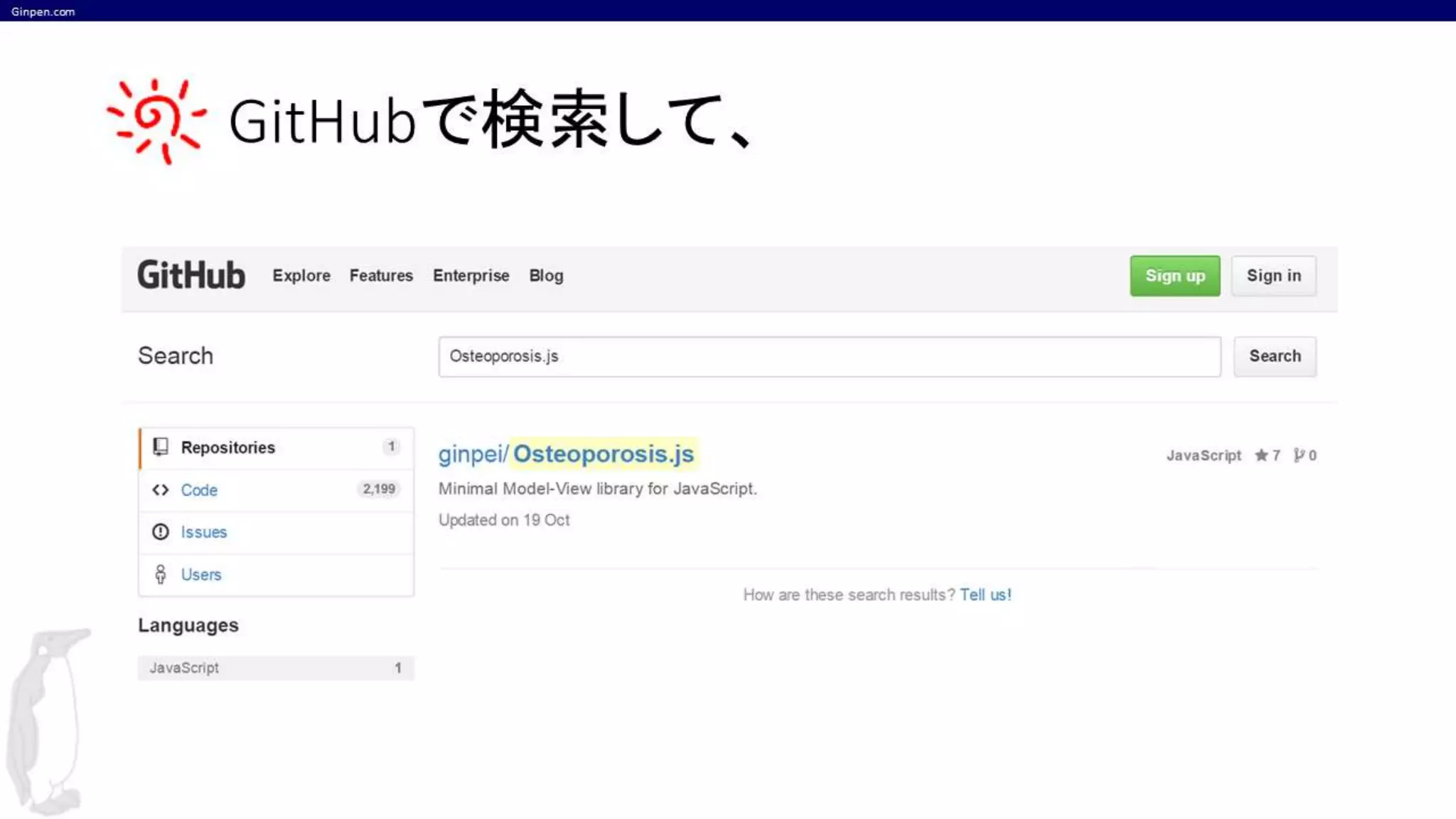Click the Languages heading
Image resolution: width=1456 pixels, height=819 pixels.
[188, 626]
